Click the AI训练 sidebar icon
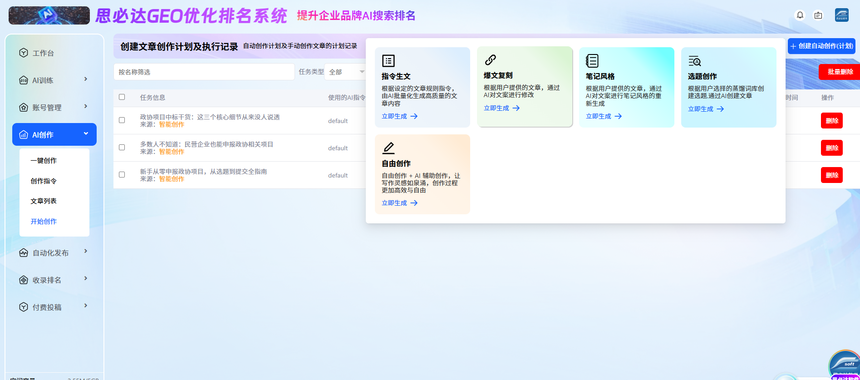The image size is (860, 380). (23, 80)
